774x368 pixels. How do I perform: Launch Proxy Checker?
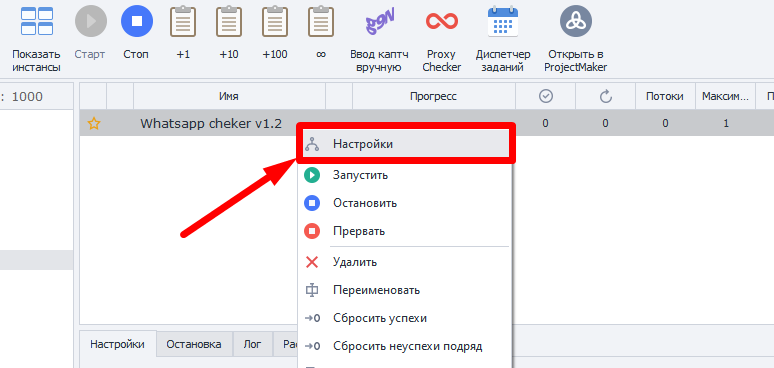(x=442, y=21)
